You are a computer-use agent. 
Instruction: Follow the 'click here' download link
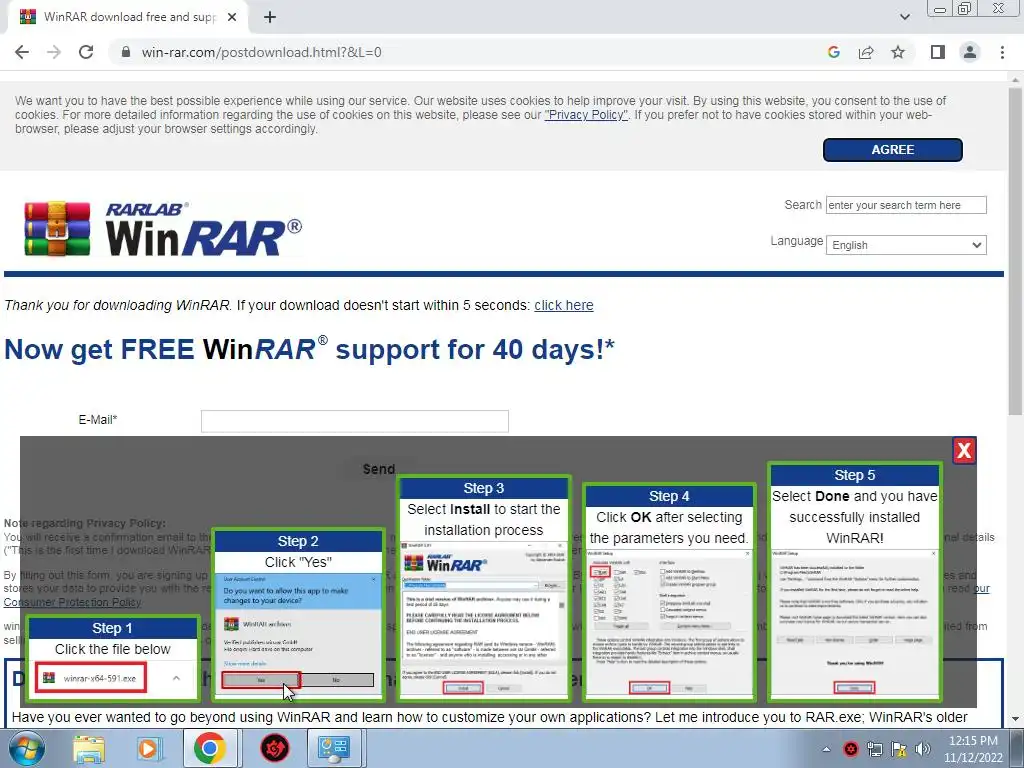click(x=564, y=305)
